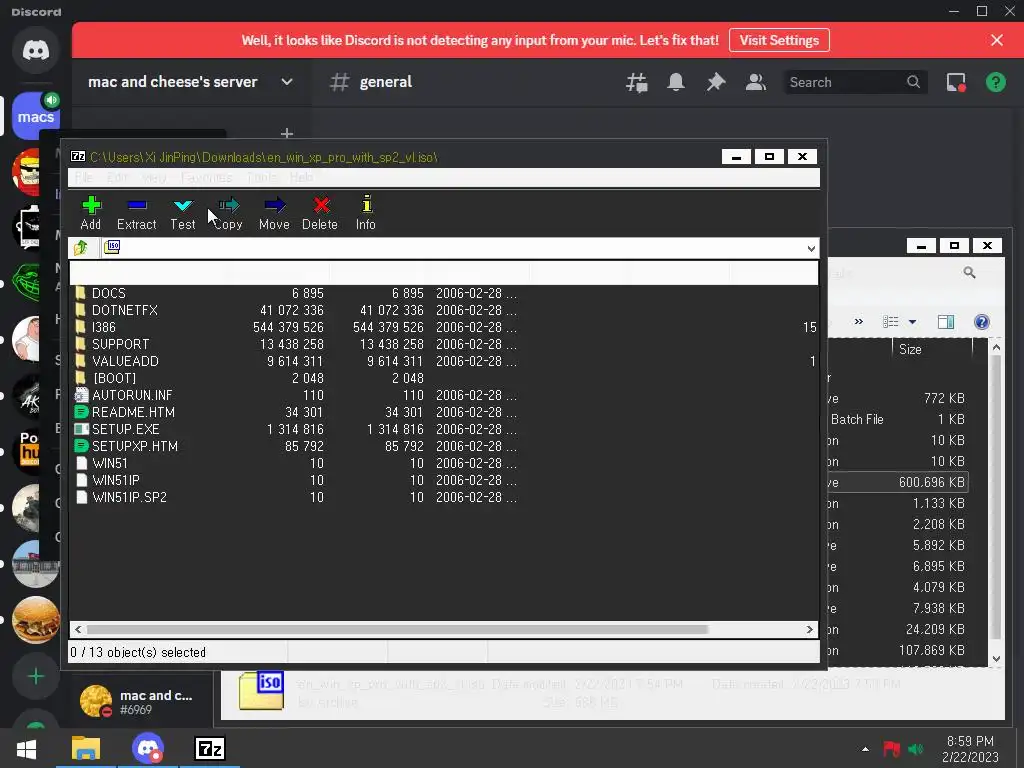Image resolution: width=1024 pixels, height=768 pixels.
Task: Click search magnifier in Explorer window
Action: point(969,272)
